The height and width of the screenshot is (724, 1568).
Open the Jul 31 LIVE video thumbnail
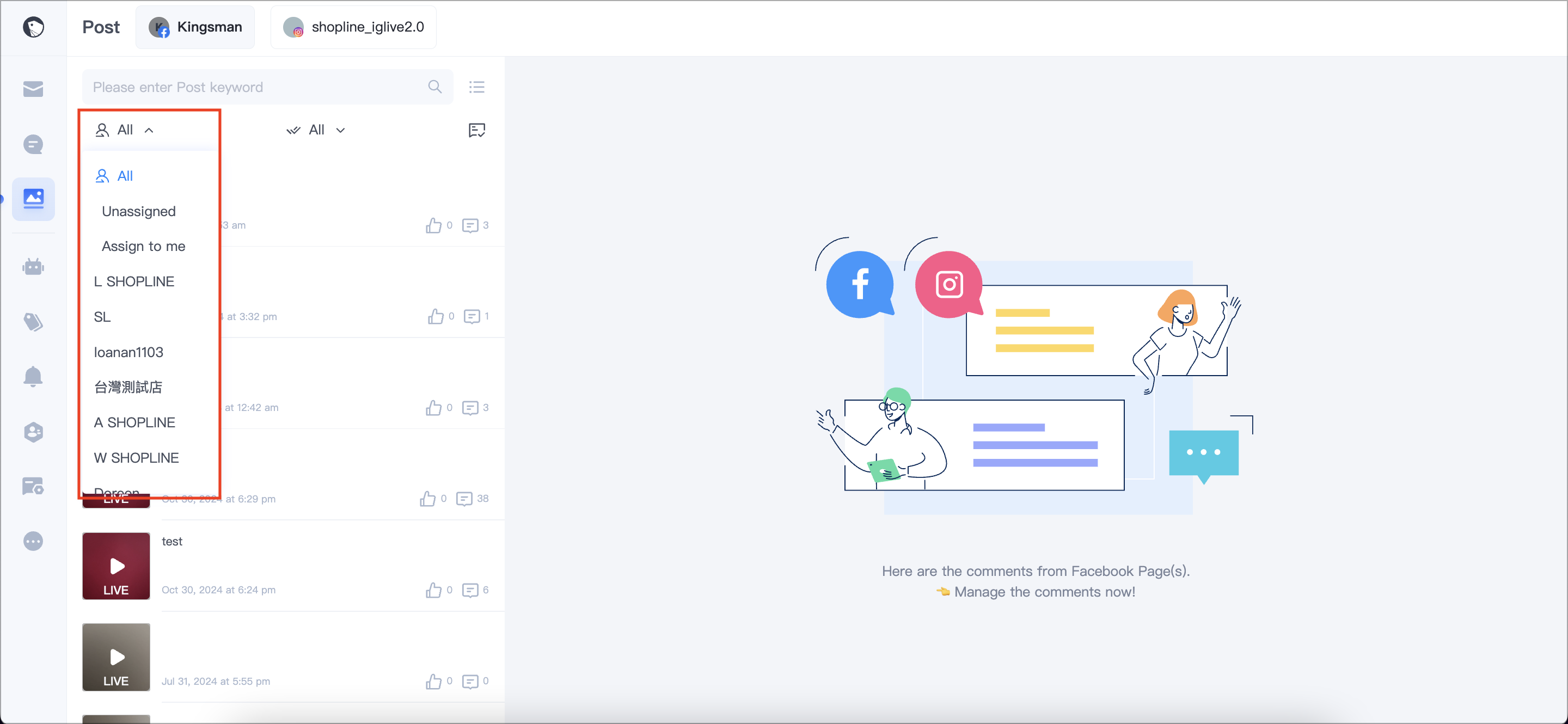click(x=117, y=657)
